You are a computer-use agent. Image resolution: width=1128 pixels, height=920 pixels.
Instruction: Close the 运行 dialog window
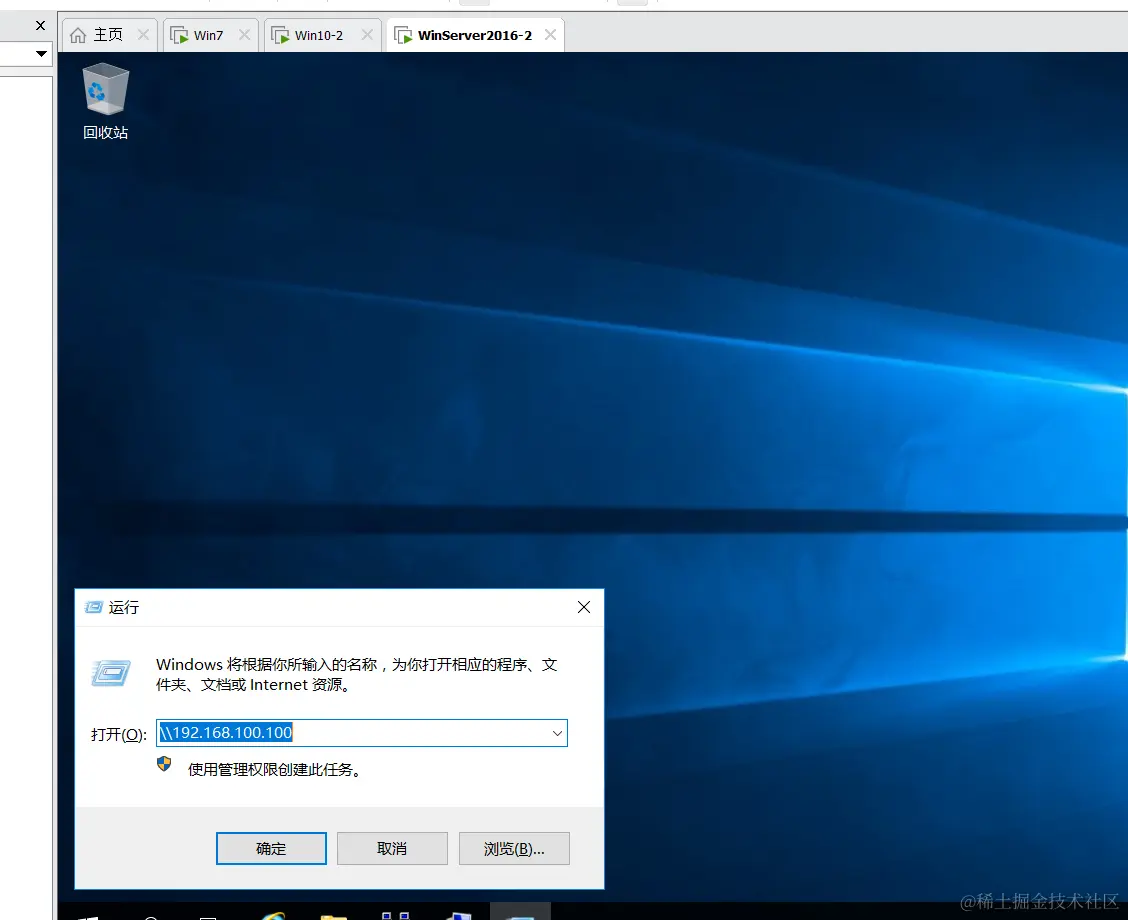pos(584,607)
